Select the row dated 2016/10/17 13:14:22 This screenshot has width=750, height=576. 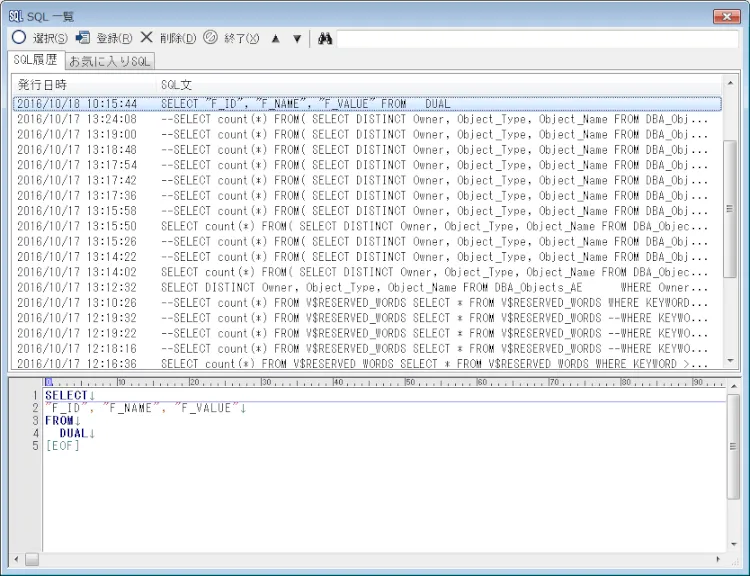[367, 257]
